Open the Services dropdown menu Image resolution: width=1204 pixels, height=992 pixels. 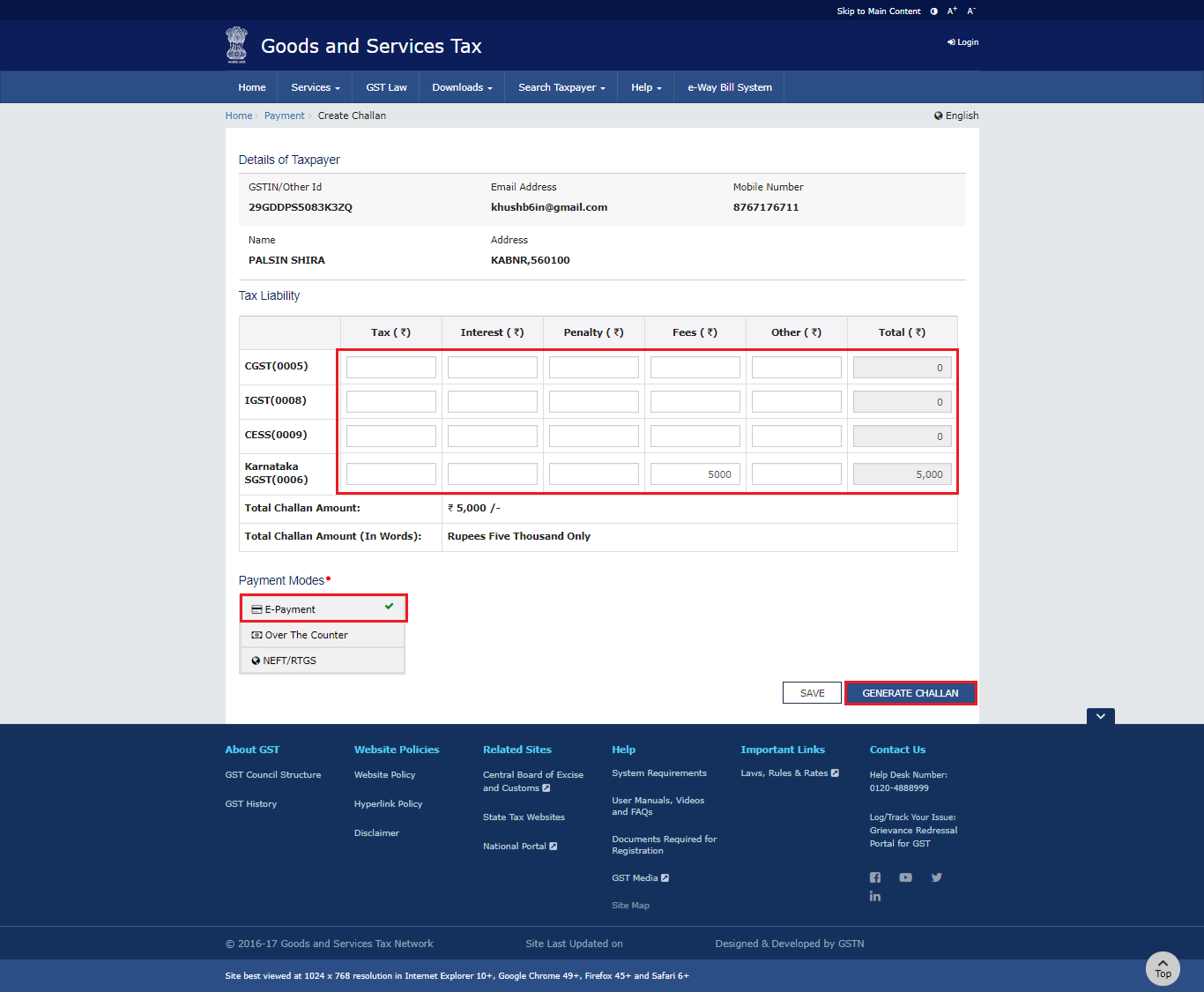tap(314, 86)
